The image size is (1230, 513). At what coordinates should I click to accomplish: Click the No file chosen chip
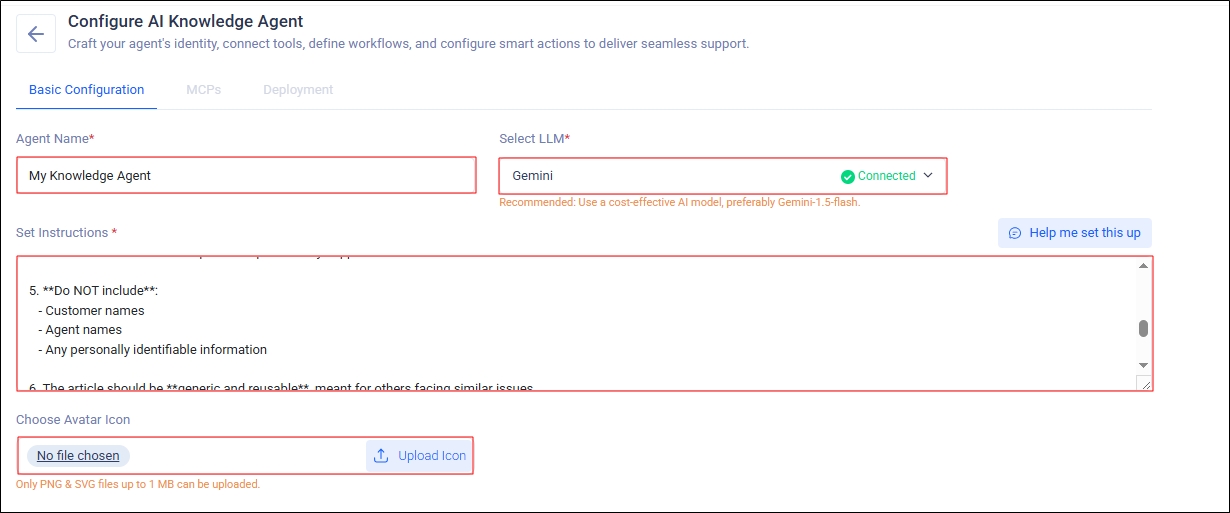point(78,456)
